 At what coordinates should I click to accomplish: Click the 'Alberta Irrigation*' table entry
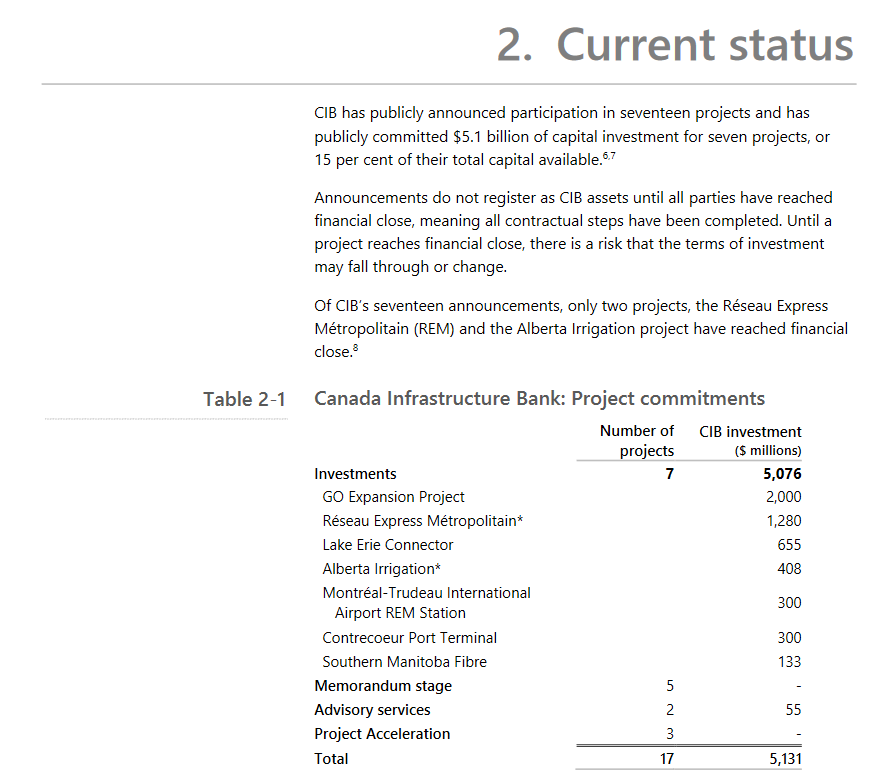click(x=367, y=569)
